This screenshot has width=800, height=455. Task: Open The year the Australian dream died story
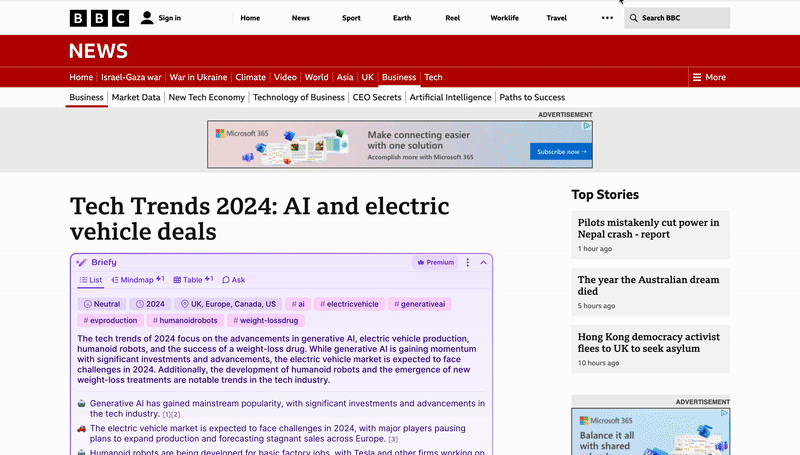click(x=648, y=286)
